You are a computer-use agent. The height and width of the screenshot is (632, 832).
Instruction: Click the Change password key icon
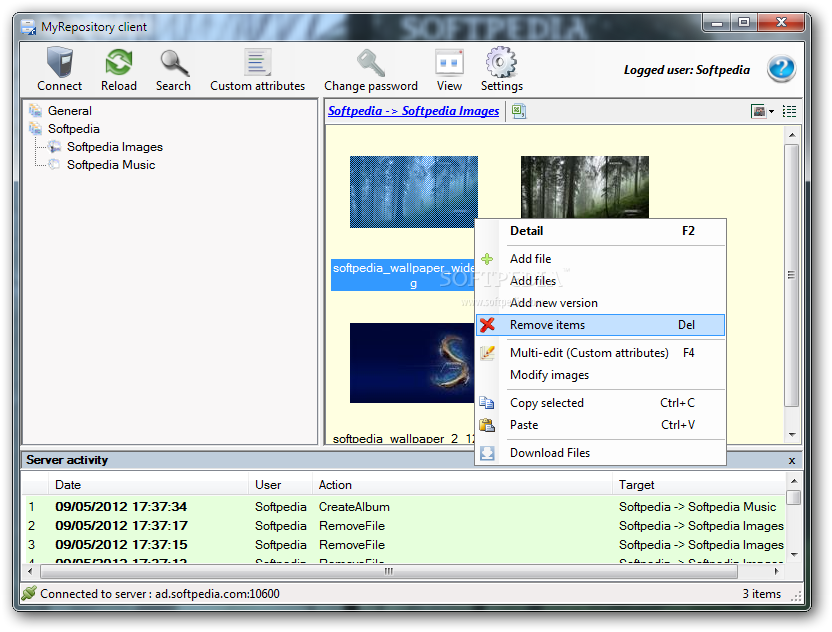coord(371,63)
